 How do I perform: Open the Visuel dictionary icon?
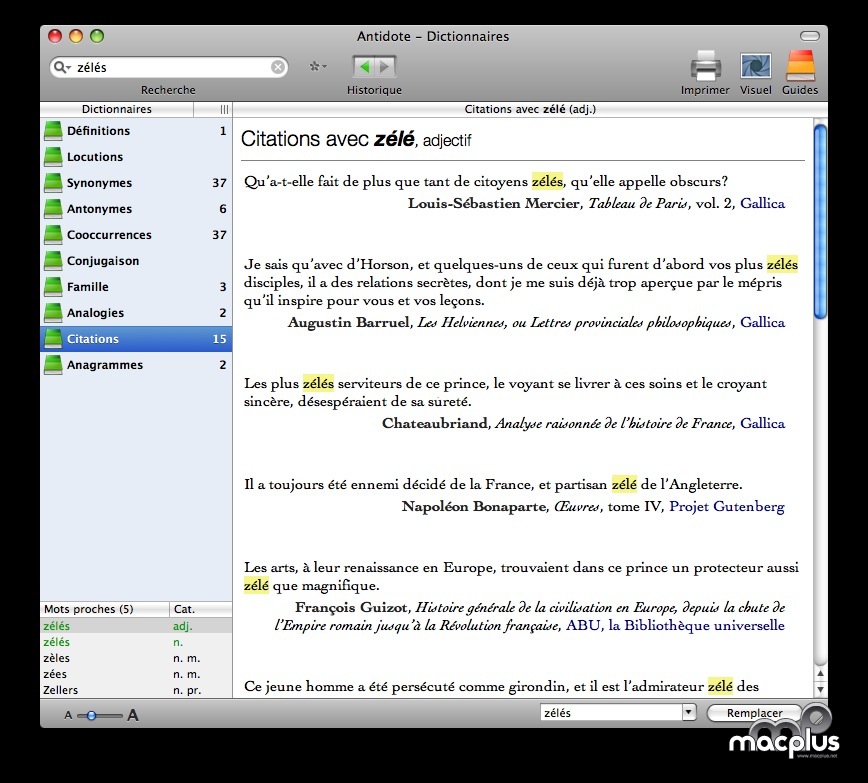(755, 66)
